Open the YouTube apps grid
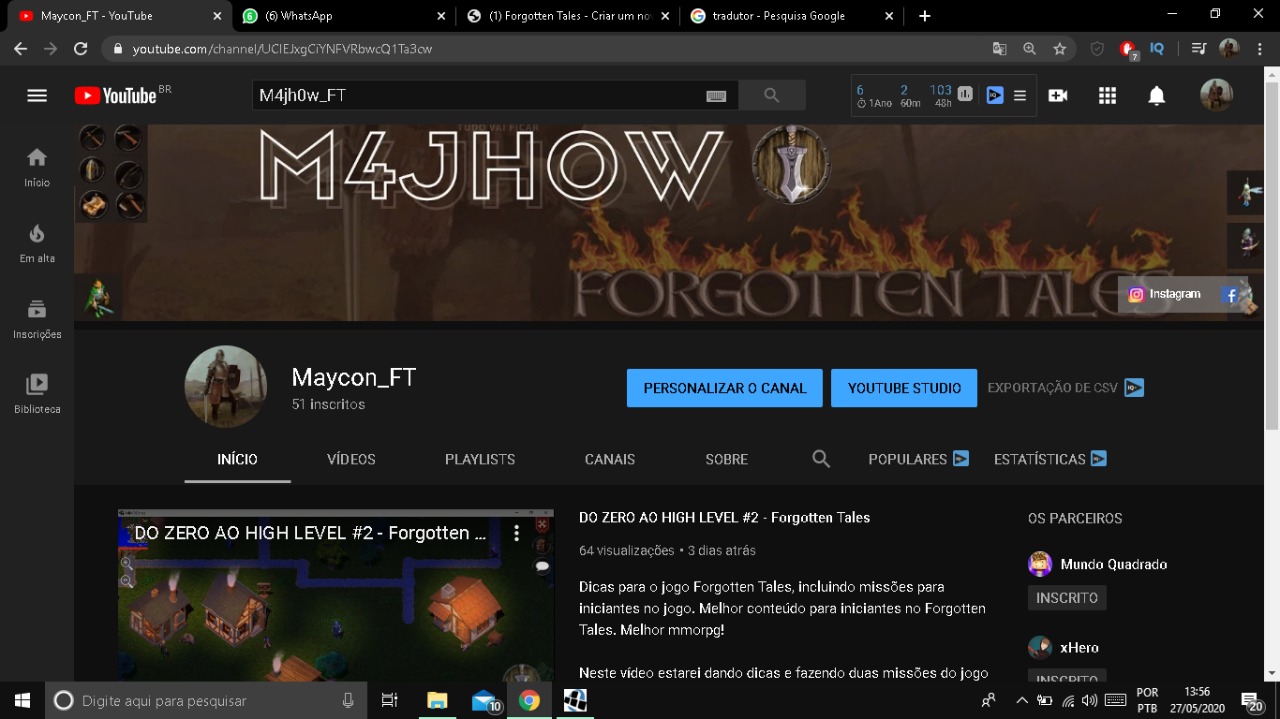 tap(1107, 95)
